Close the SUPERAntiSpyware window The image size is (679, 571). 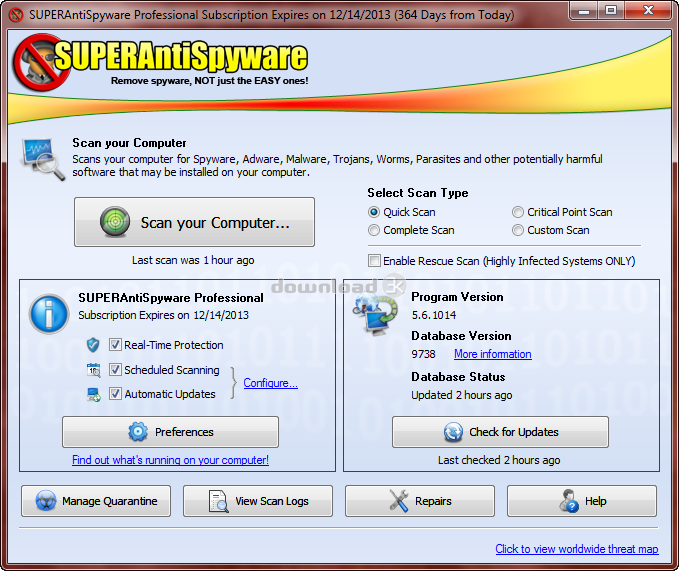(648, 10)
